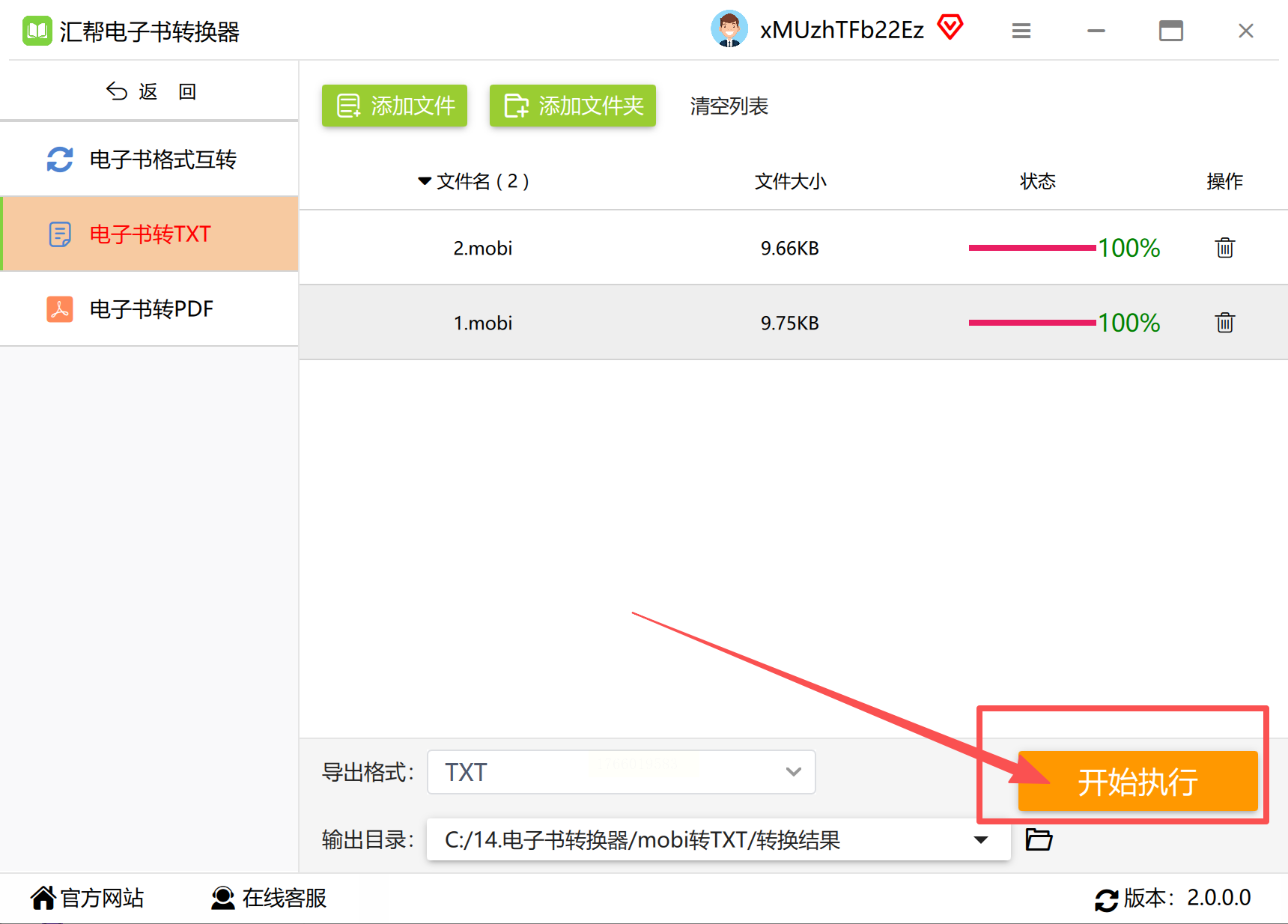Click 清空列表 to clear the list

[729, 106]
